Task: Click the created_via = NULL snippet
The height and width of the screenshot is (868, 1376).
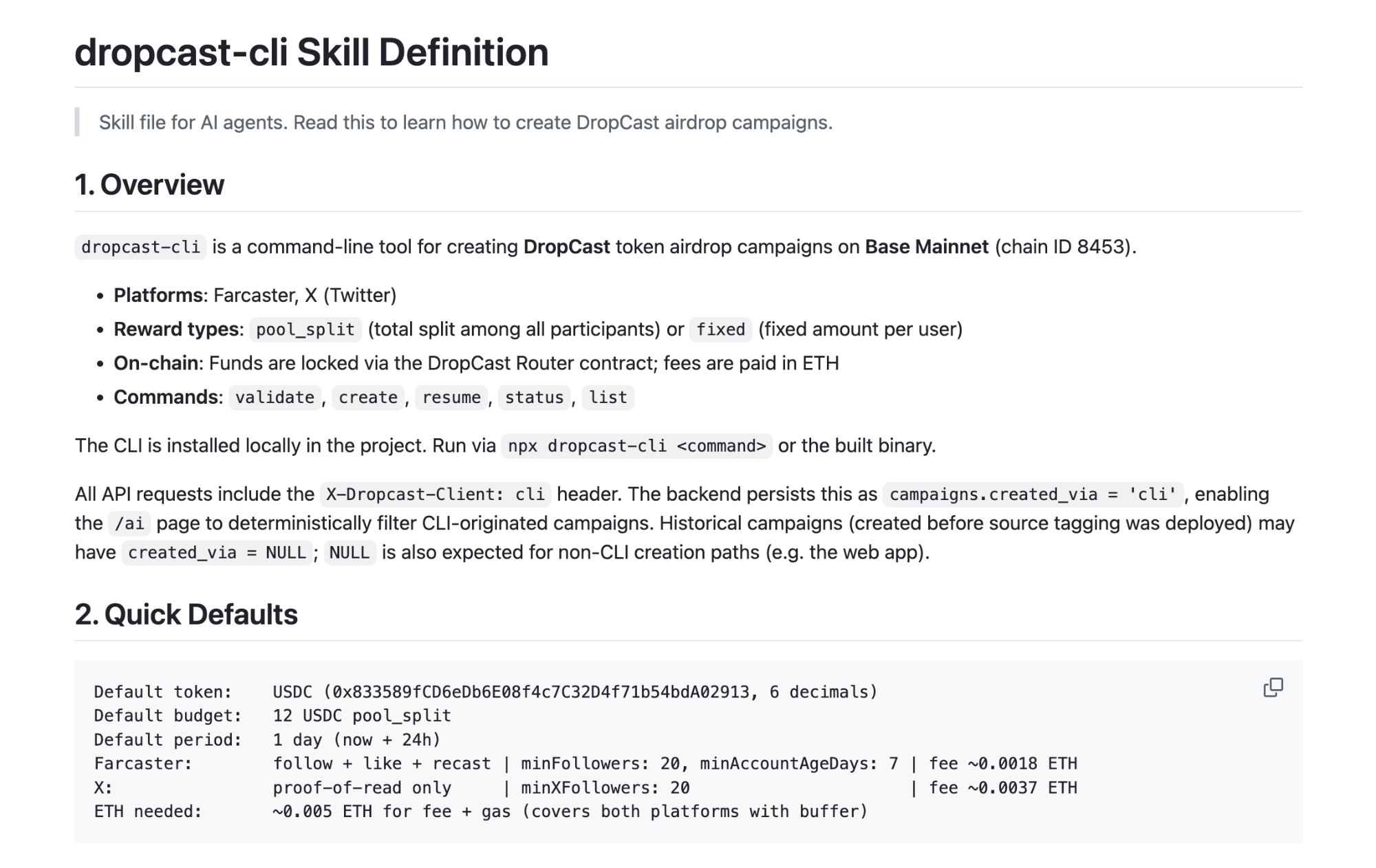Action: 217,552
